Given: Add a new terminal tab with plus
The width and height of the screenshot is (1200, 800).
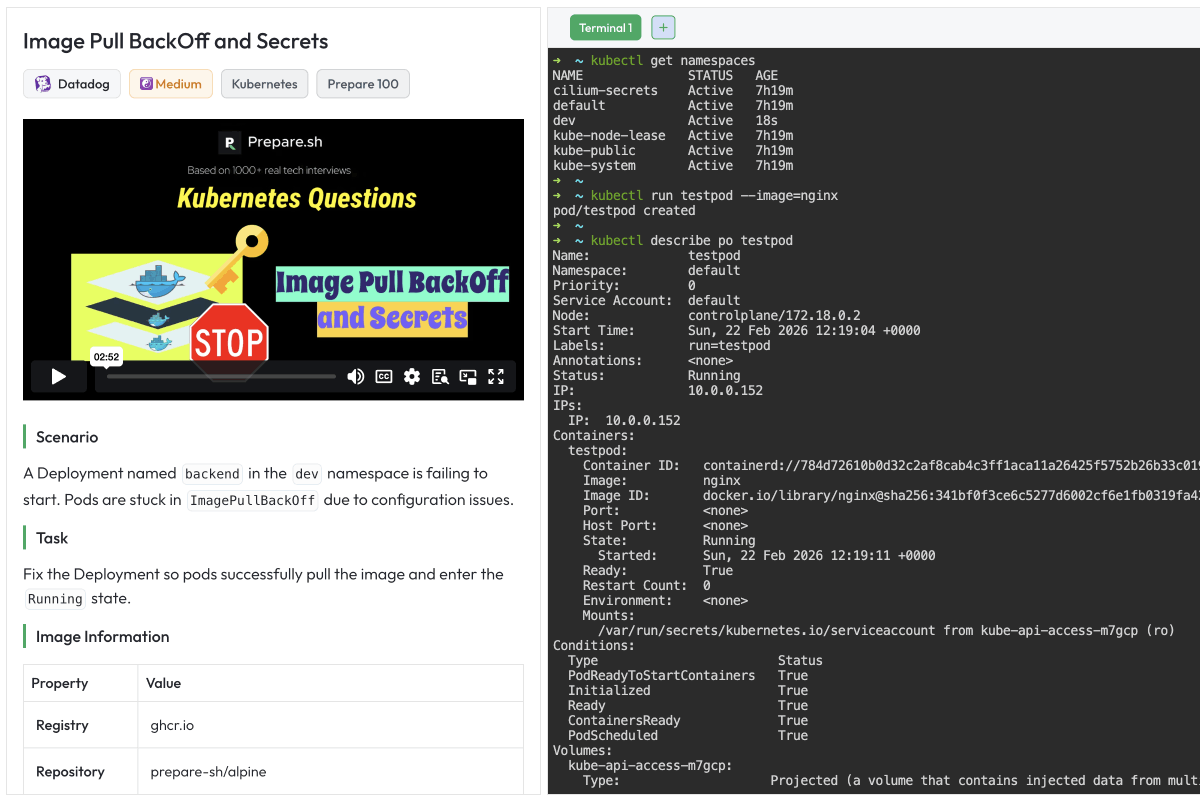Looking at the screenshot, I should [x=664, y=28].
